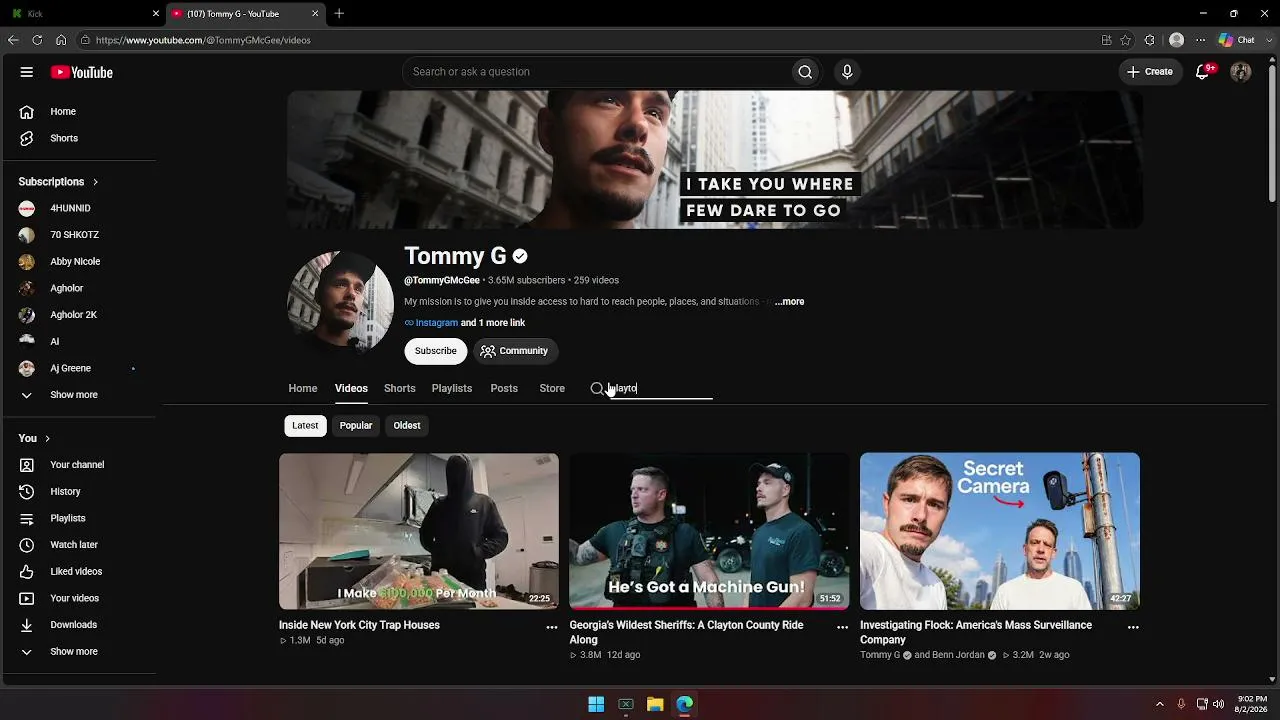Viewport: 1280px width, 720px height.
Task: Open options menu for Investigating Flock video
Action: pos(1133,627)
